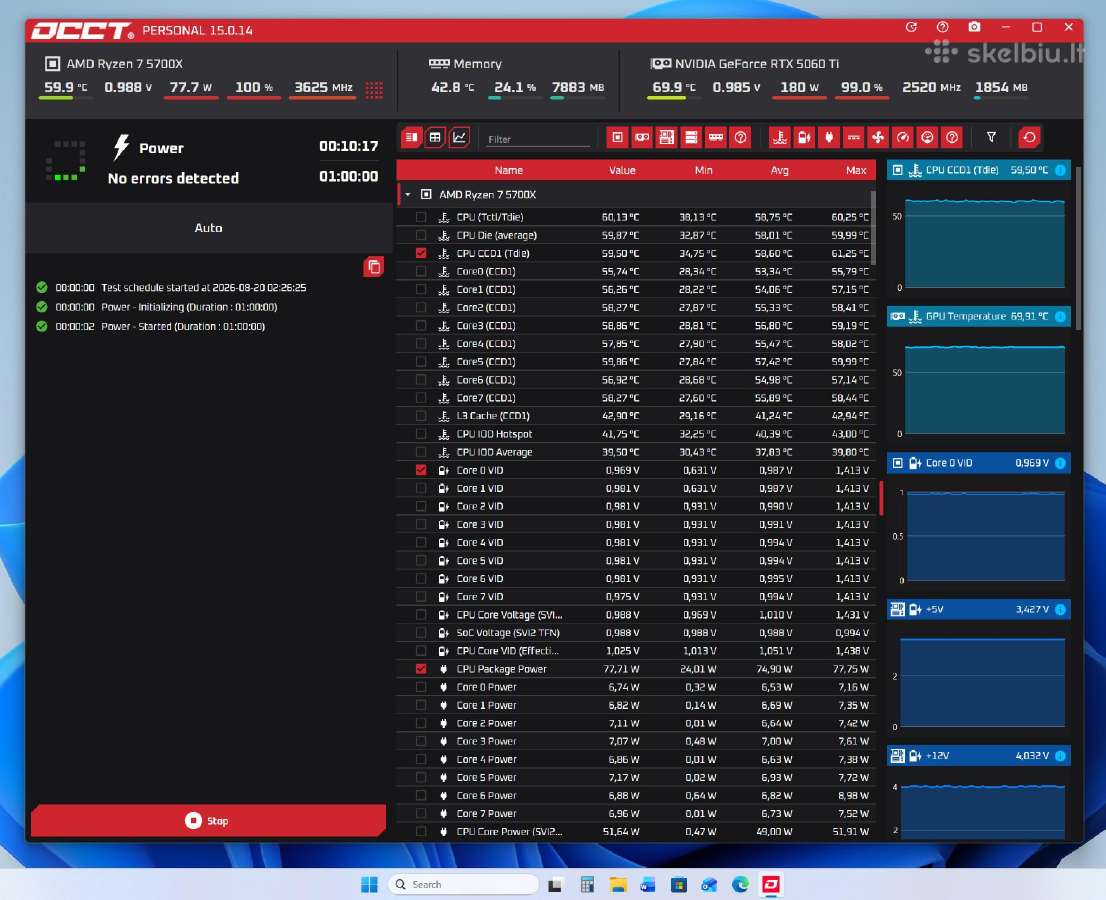Take a screenshot with the camera icon
1106x900 pixels.
[x=974, y=27]
